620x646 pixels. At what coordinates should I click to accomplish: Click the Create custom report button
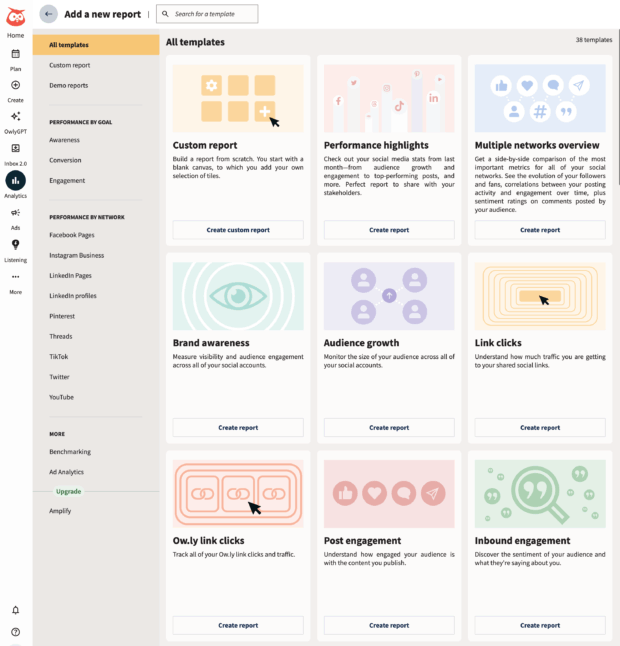238,230
